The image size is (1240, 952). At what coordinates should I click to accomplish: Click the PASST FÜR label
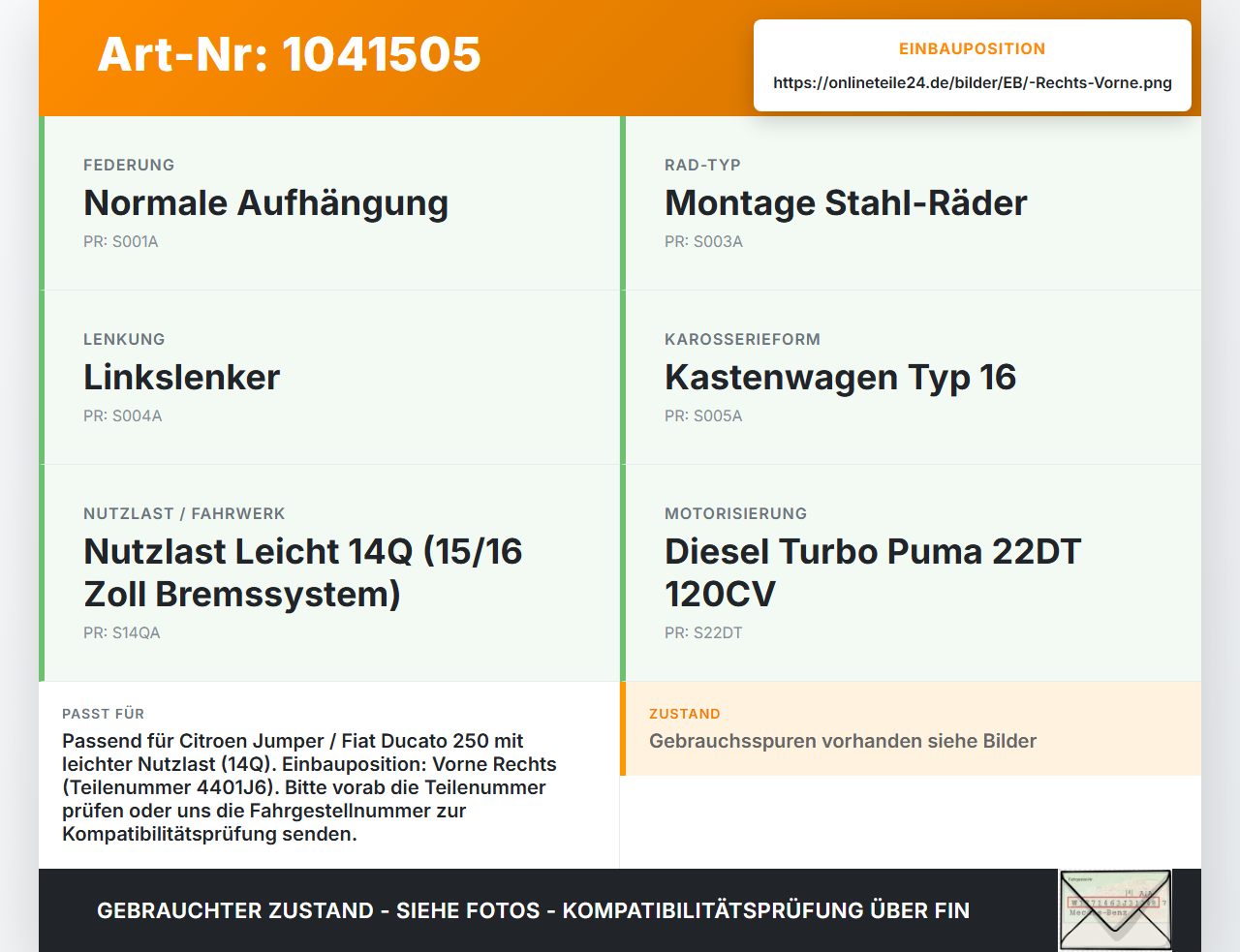(x=103, y=714)
